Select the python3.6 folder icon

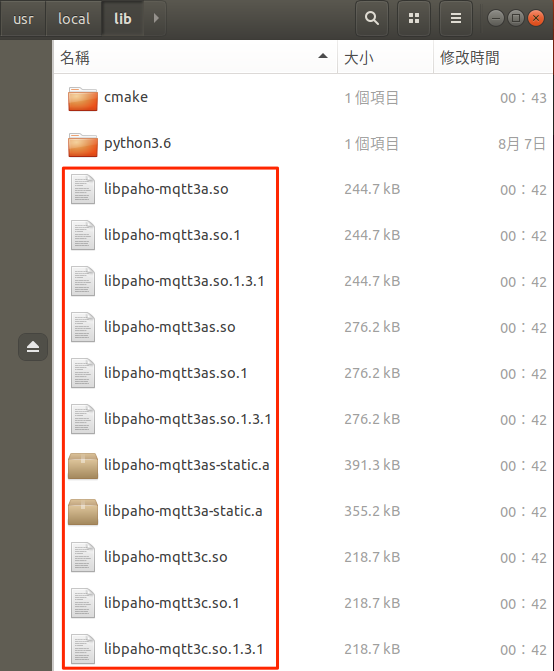(x=83, y=145)
